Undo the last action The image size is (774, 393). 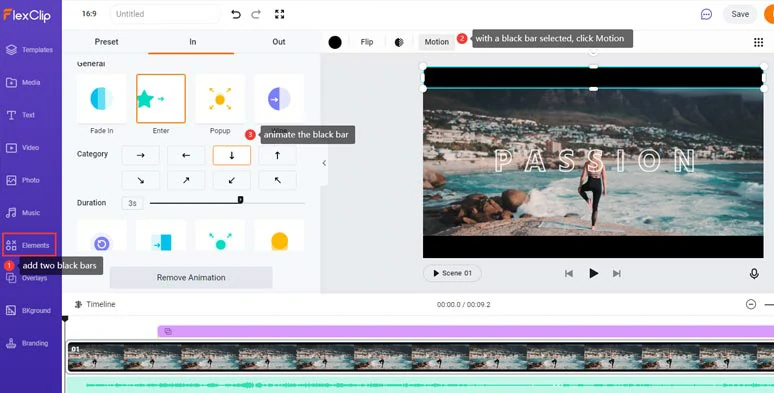[236, 14]
